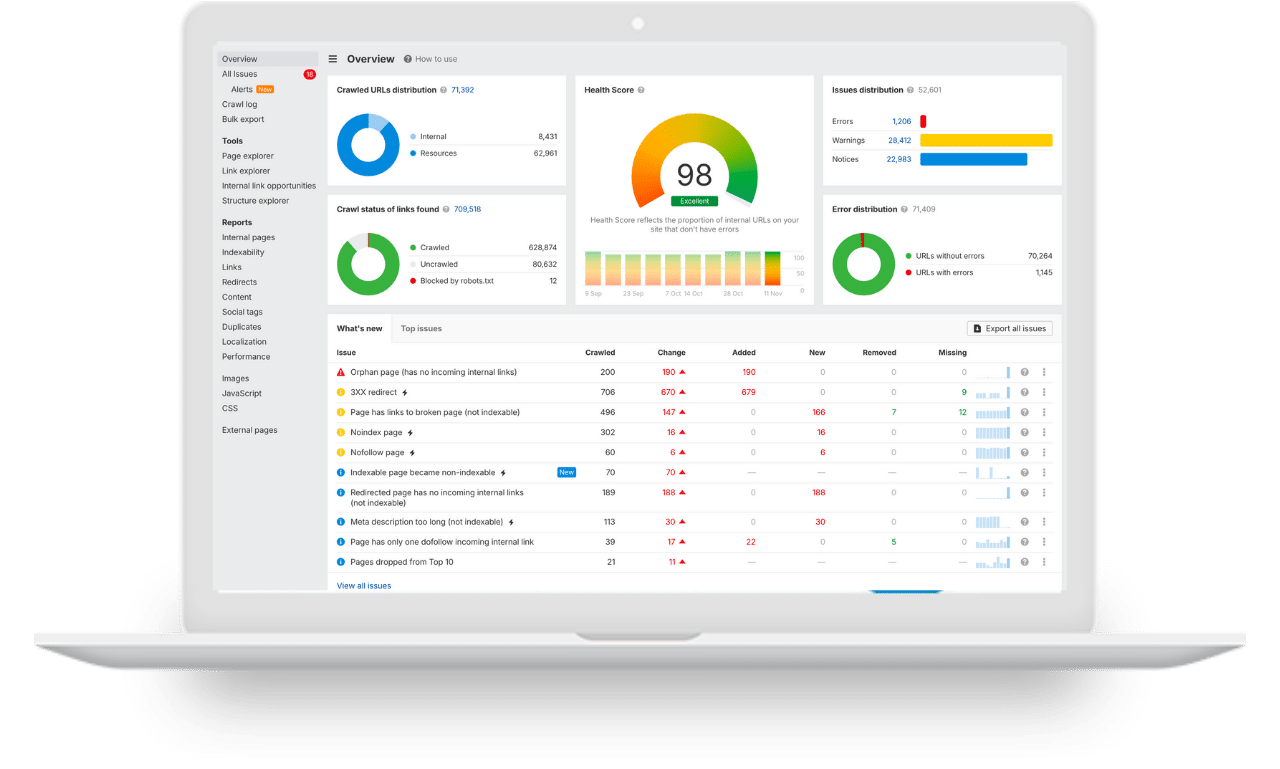Click the sparkline chart on Meta description row
Viewport: 1280px width, 769px height.
click(x=991, y=521)
